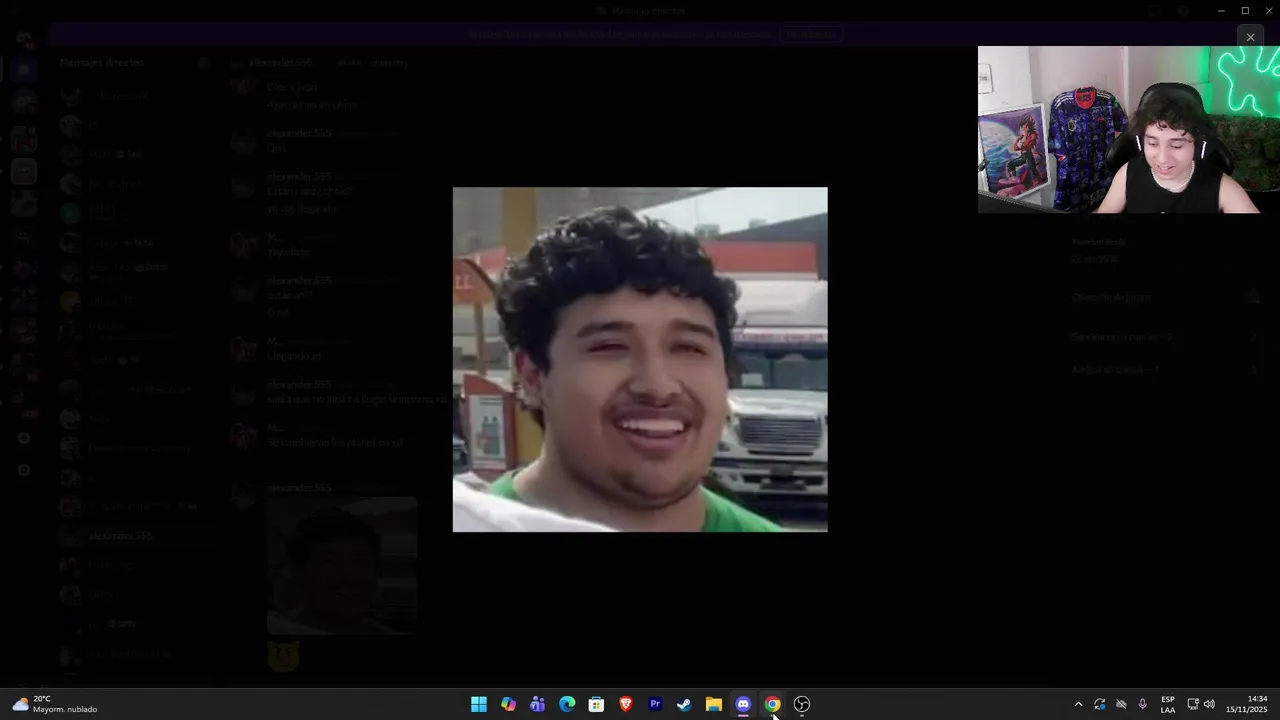Screen dimensions: 1280x720
Task: Launch Copilot from the taskbar
Action: pyautogui.click(x=508, y=704)
